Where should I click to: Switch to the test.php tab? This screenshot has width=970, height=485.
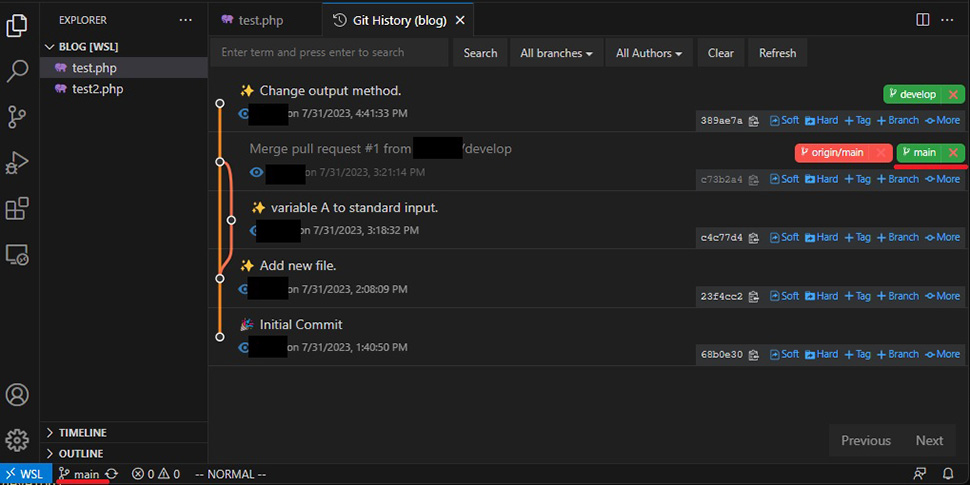pyautogui.click(x=260, y=20)
